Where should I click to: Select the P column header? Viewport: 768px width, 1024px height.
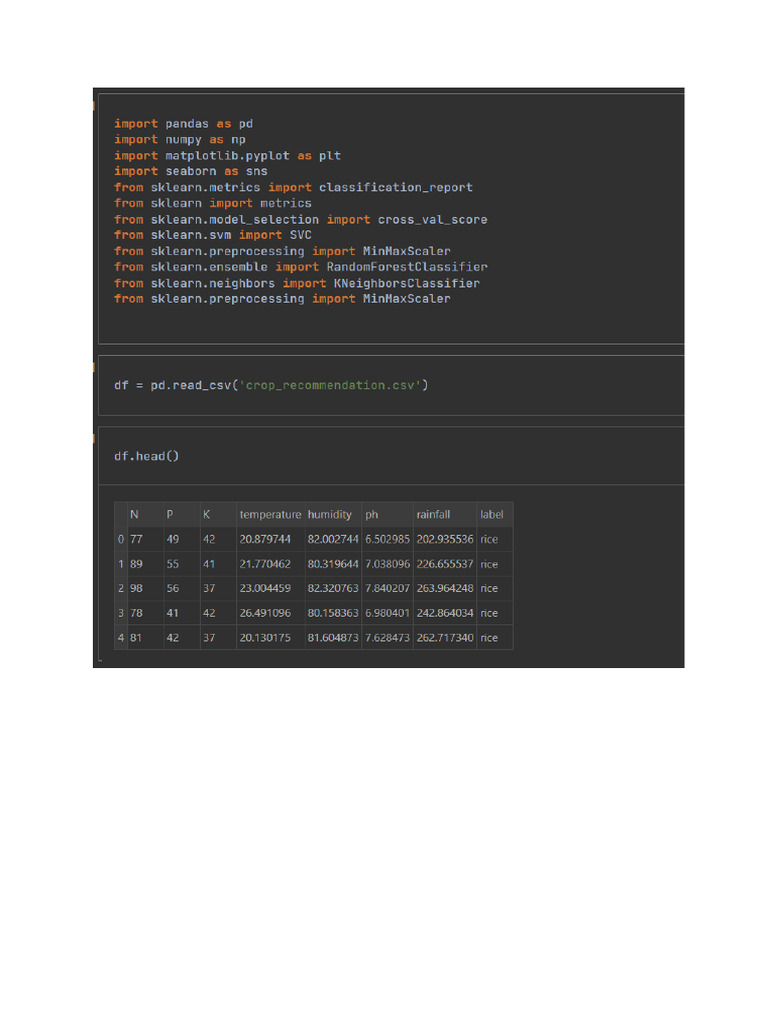[170, 514]
